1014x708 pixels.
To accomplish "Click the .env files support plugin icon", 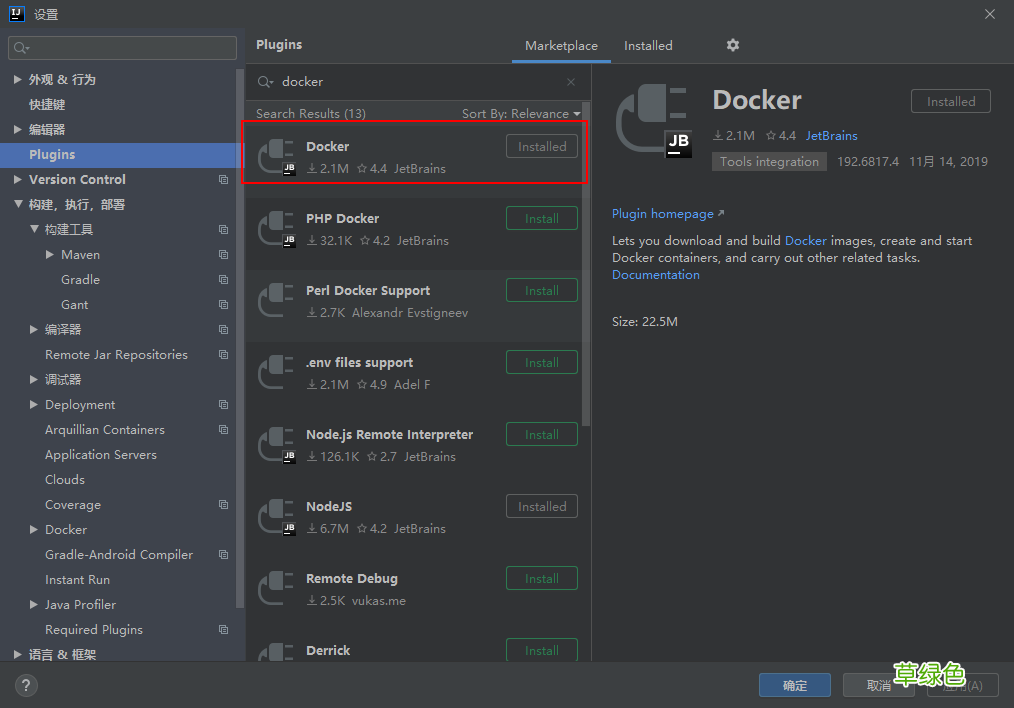I will 276,373.
